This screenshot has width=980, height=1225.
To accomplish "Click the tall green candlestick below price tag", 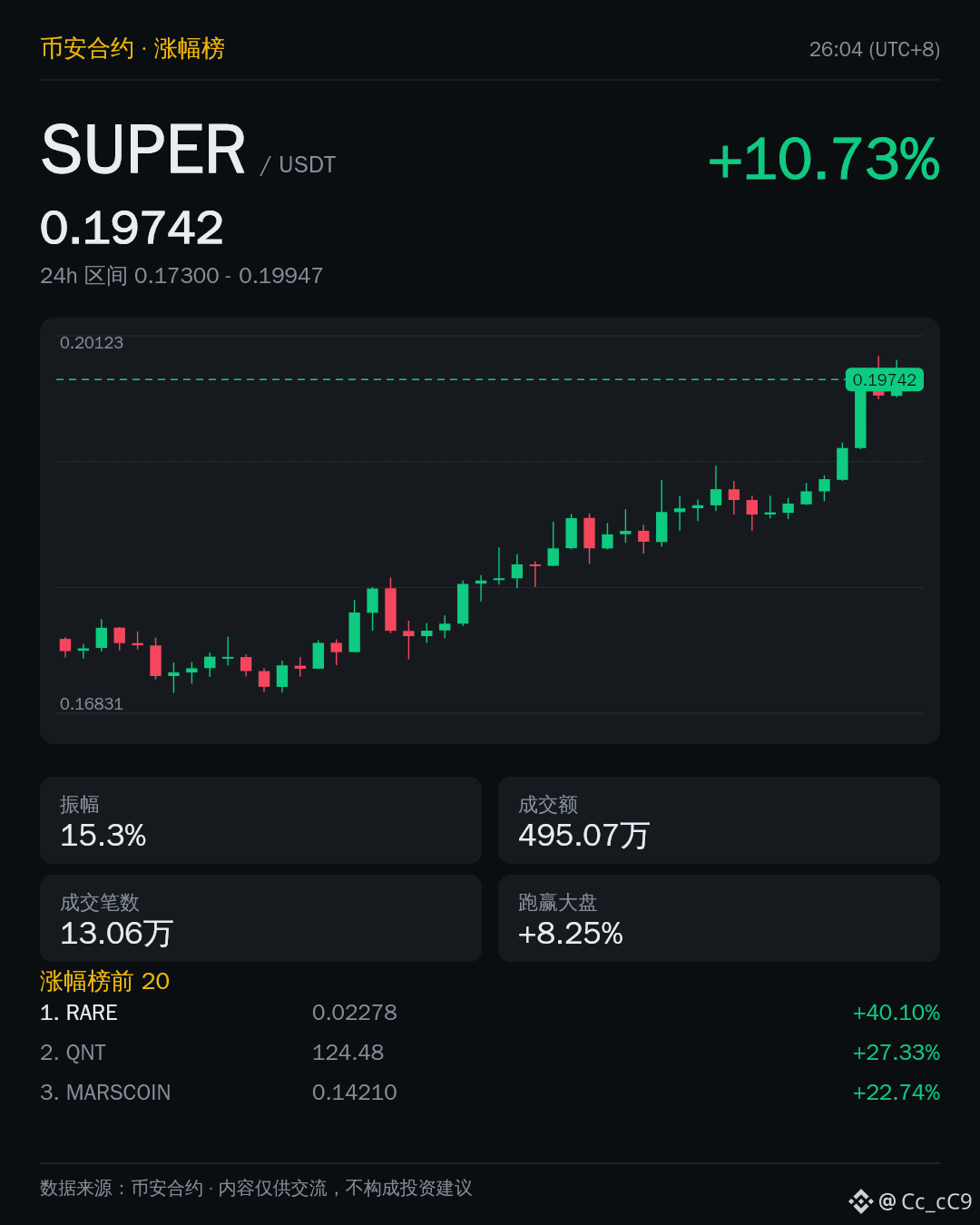I will (860, 416).
